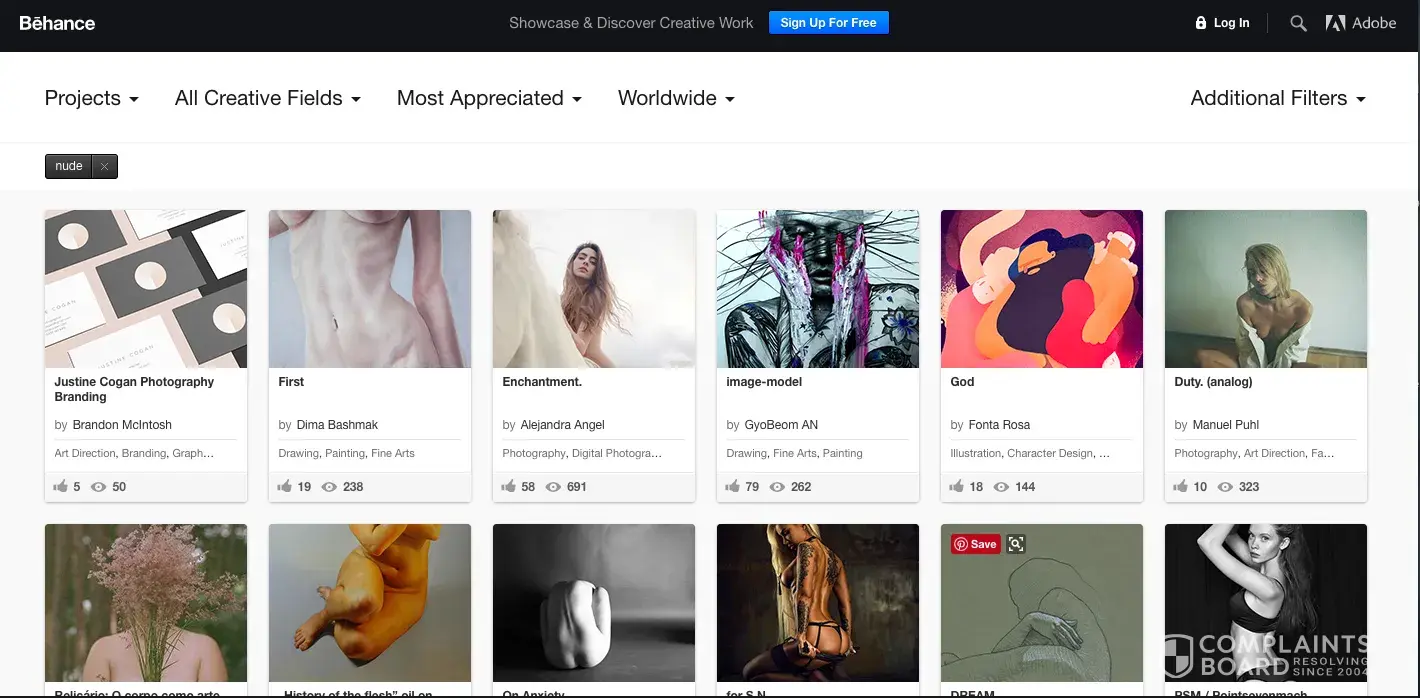
Task: Click the visual search icon beside the Save button
Action: pyautogui.click(x=1016, y=544)
